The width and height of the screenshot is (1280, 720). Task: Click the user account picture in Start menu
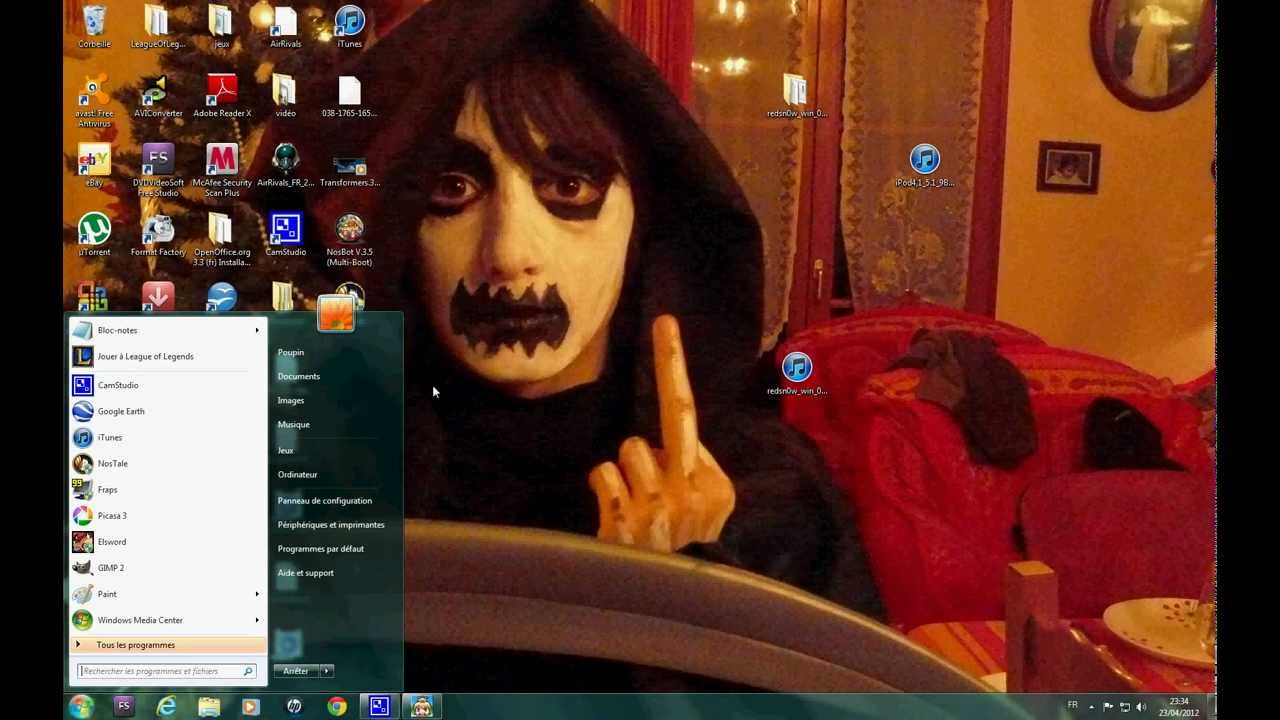click(x=336, y=313)
